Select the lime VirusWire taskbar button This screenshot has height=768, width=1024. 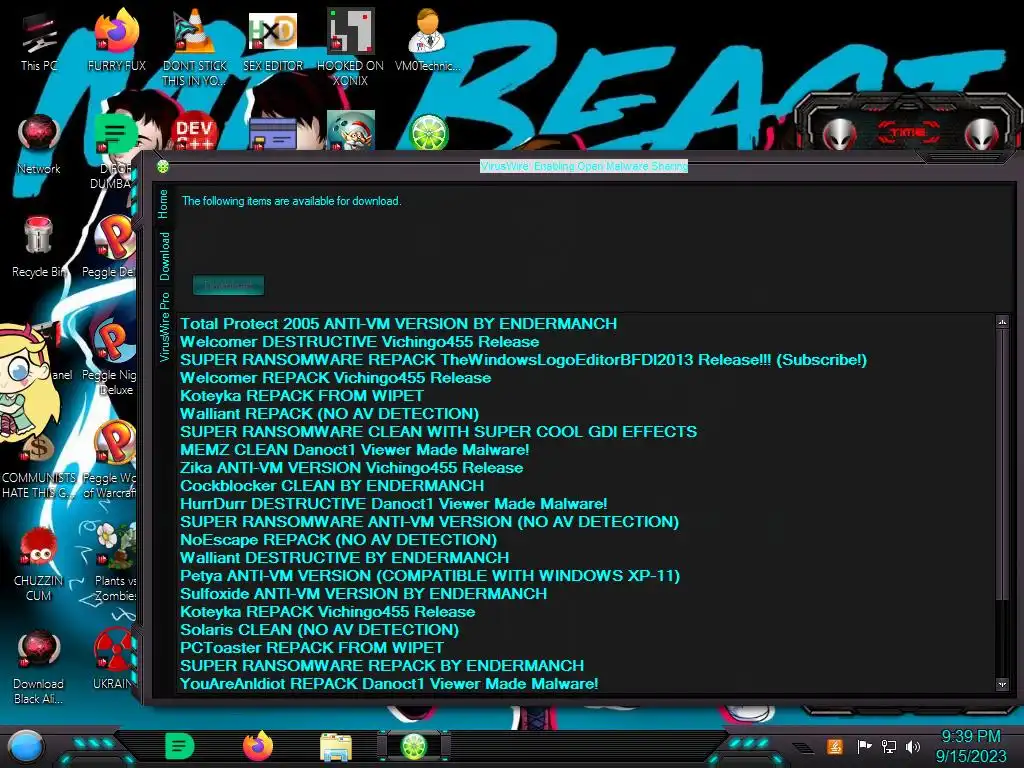point(414,746)
